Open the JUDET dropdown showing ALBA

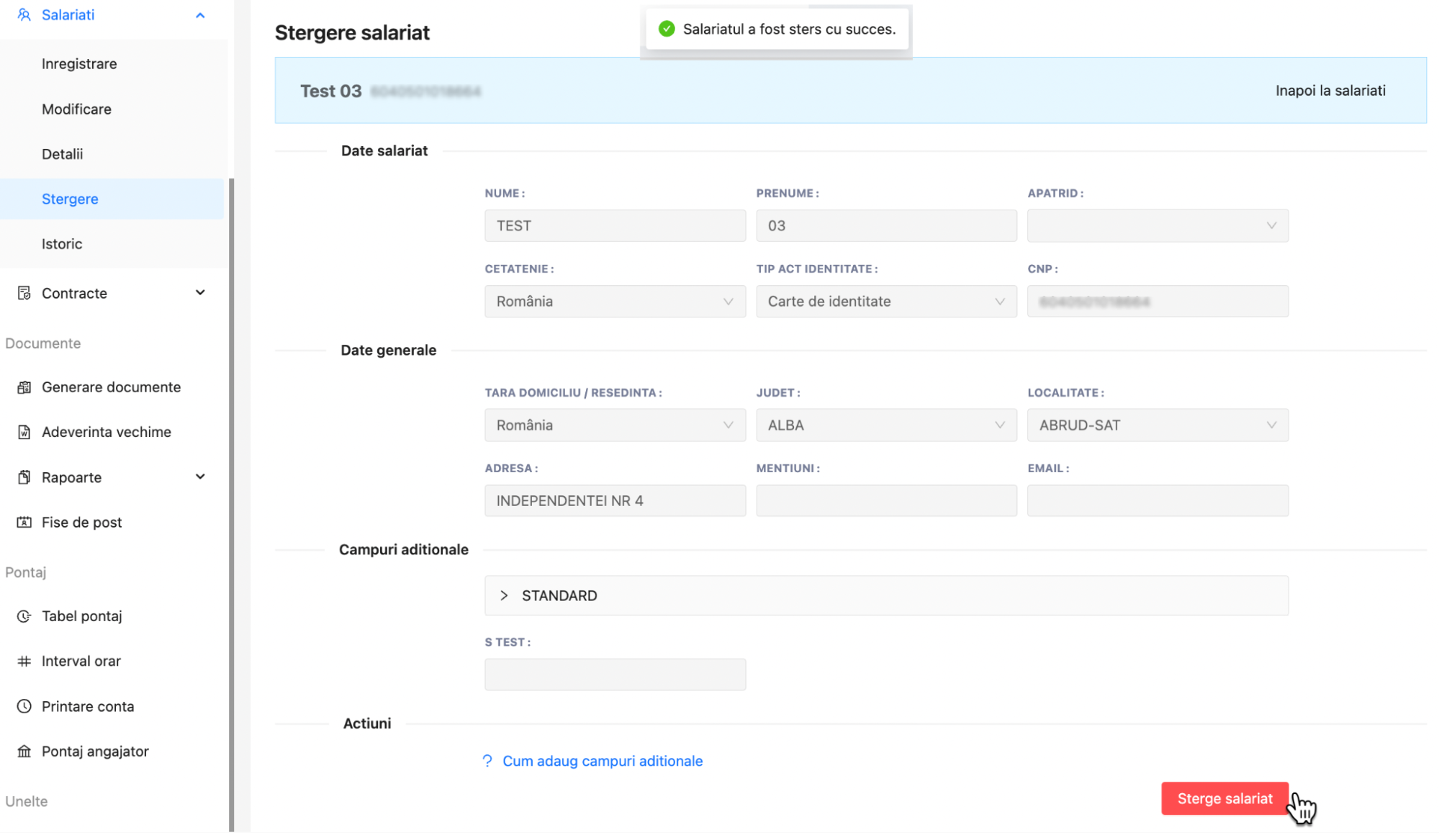[886, 425]
